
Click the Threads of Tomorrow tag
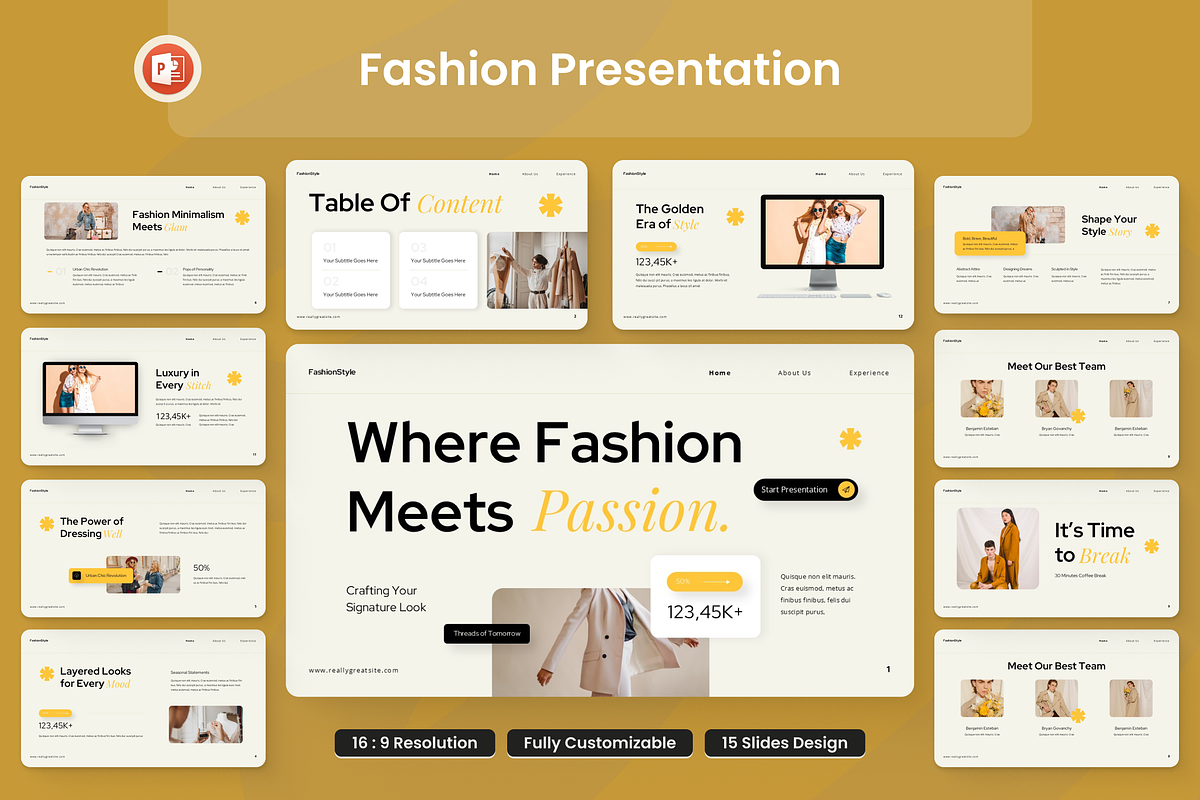coord(487,633)
